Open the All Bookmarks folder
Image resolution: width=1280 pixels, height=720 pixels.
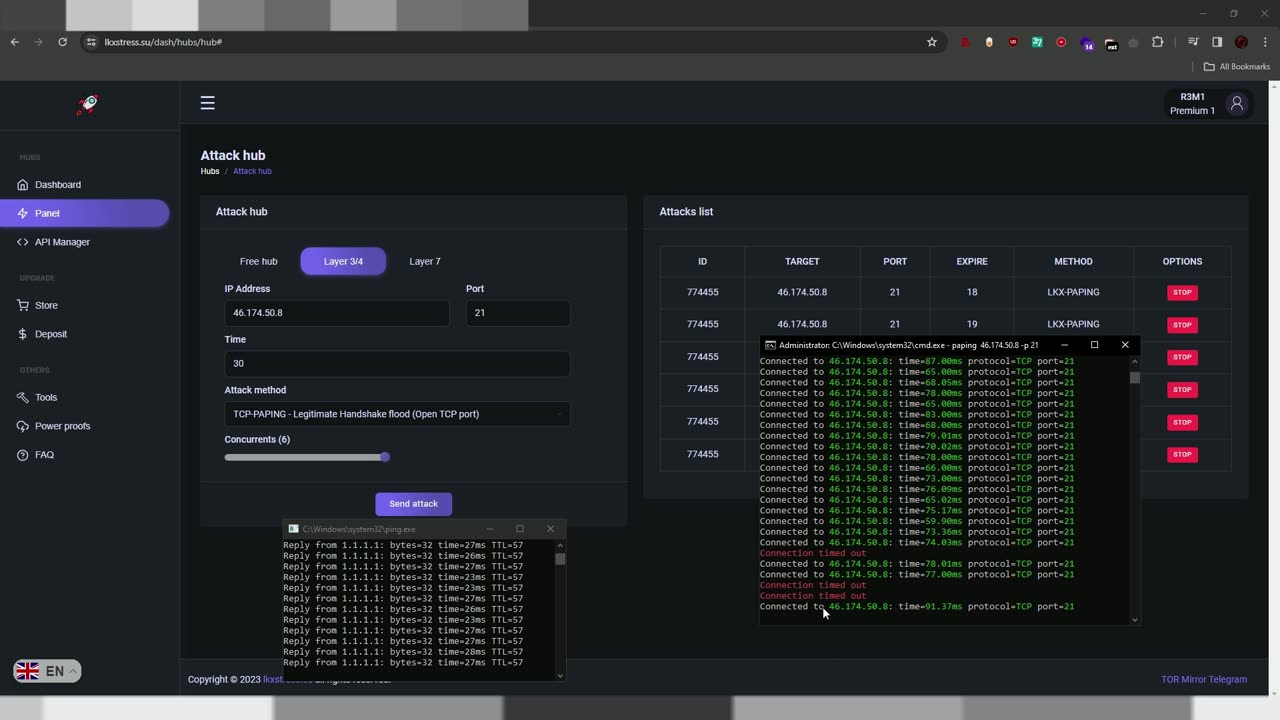click(1237, 67)
